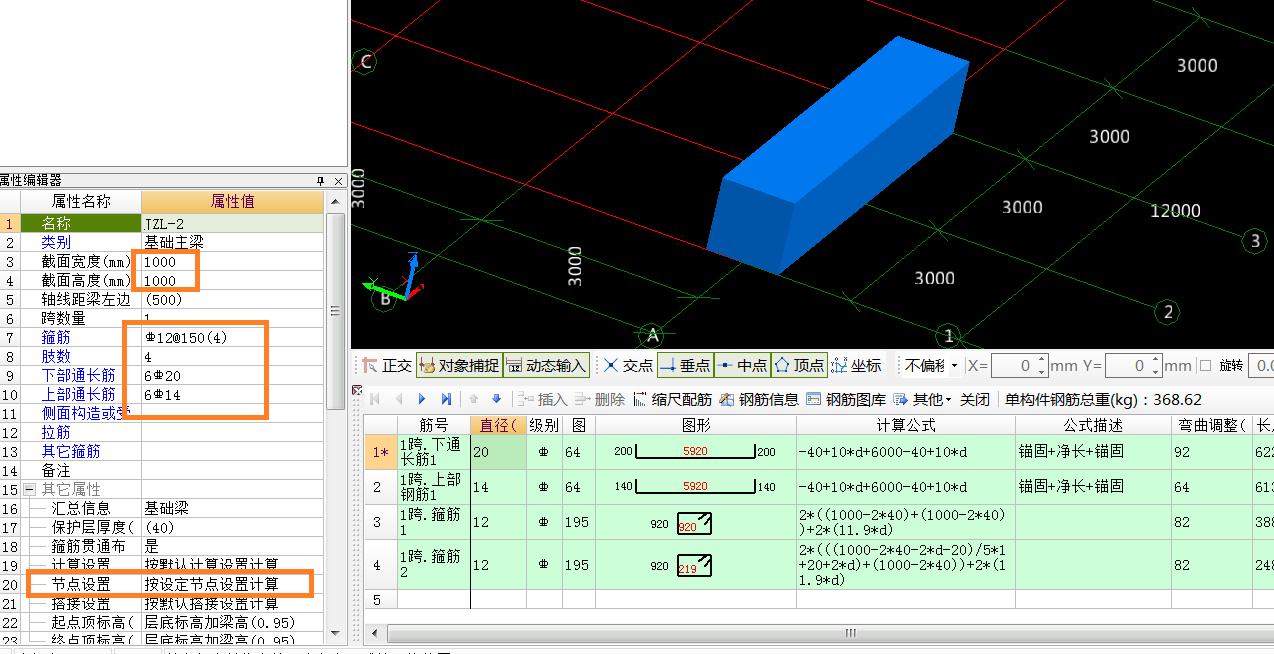Click the 直径 column header

498,425
